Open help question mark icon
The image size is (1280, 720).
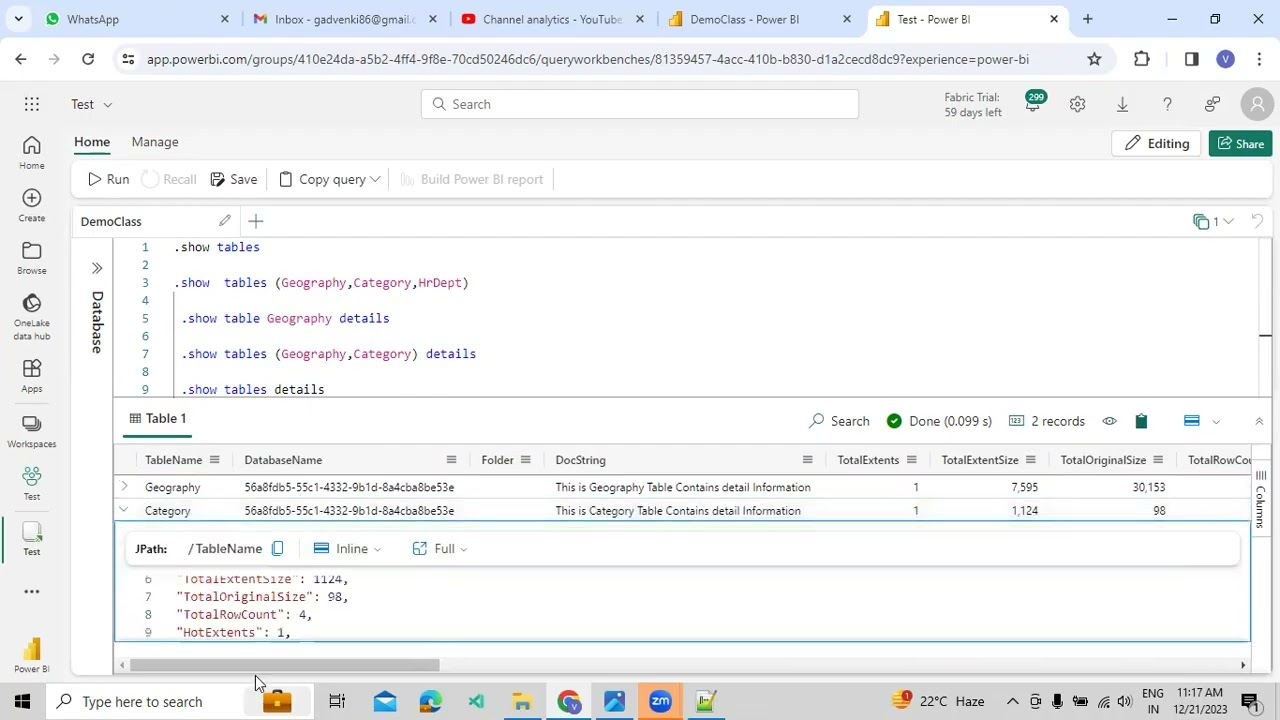[x=1167, y=104]
